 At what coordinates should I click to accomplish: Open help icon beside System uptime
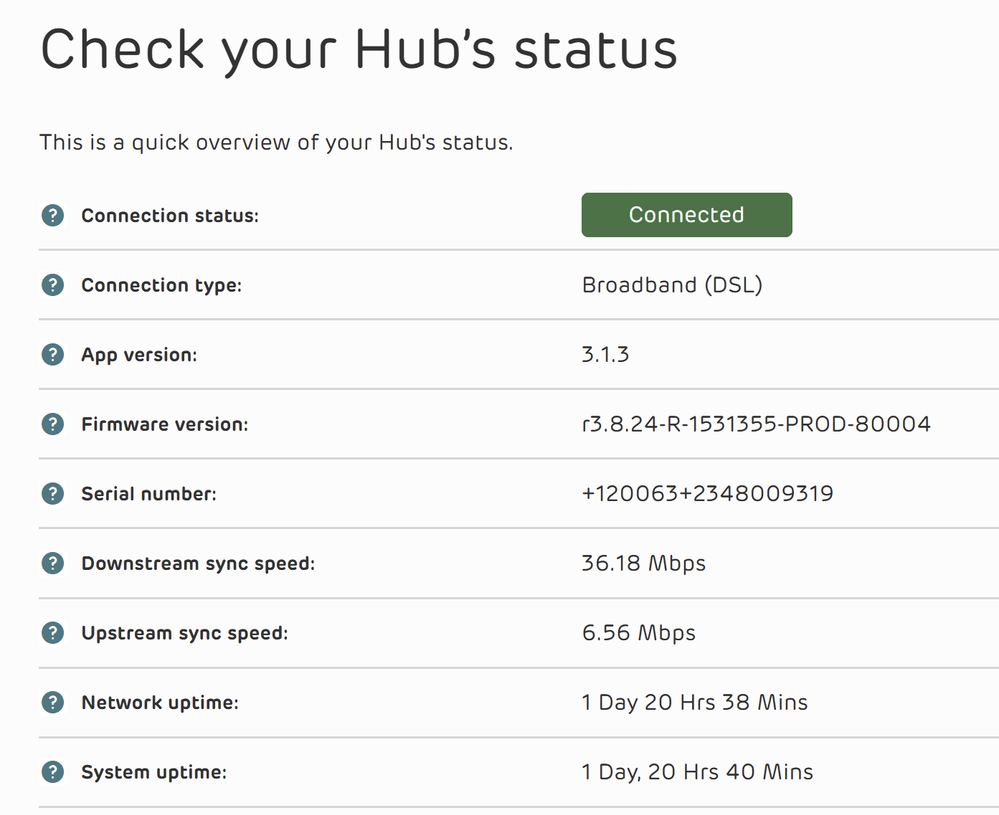click(x=52, y=772)
